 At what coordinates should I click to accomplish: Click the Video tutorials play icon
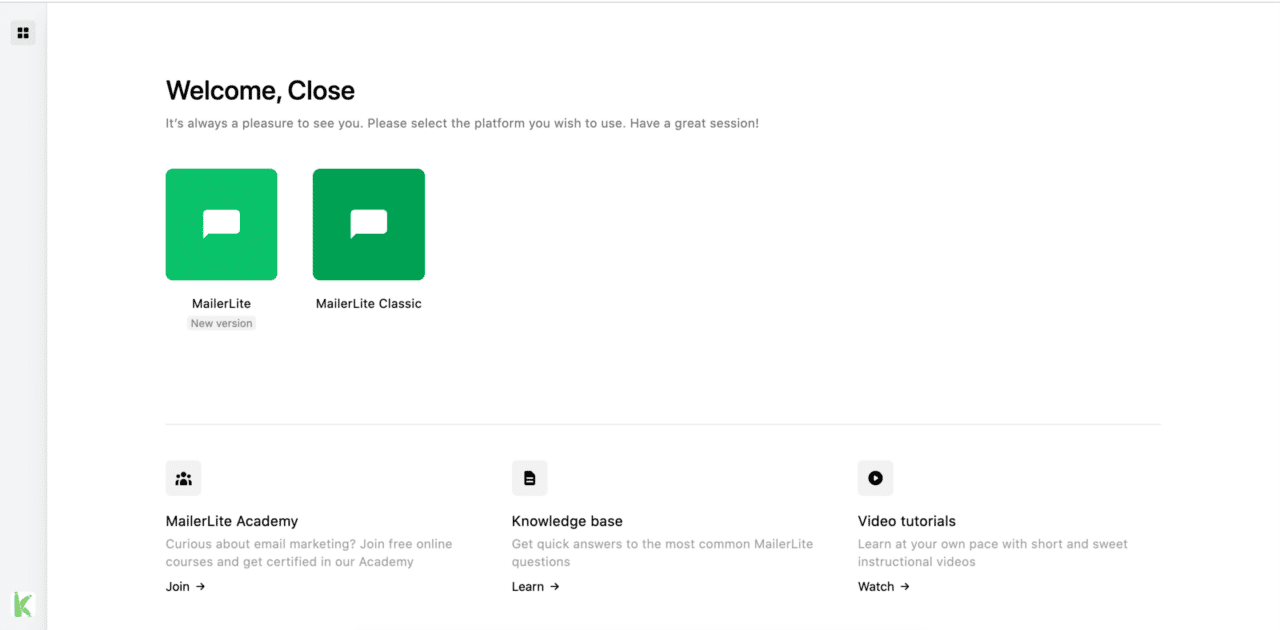coord(875,477)
